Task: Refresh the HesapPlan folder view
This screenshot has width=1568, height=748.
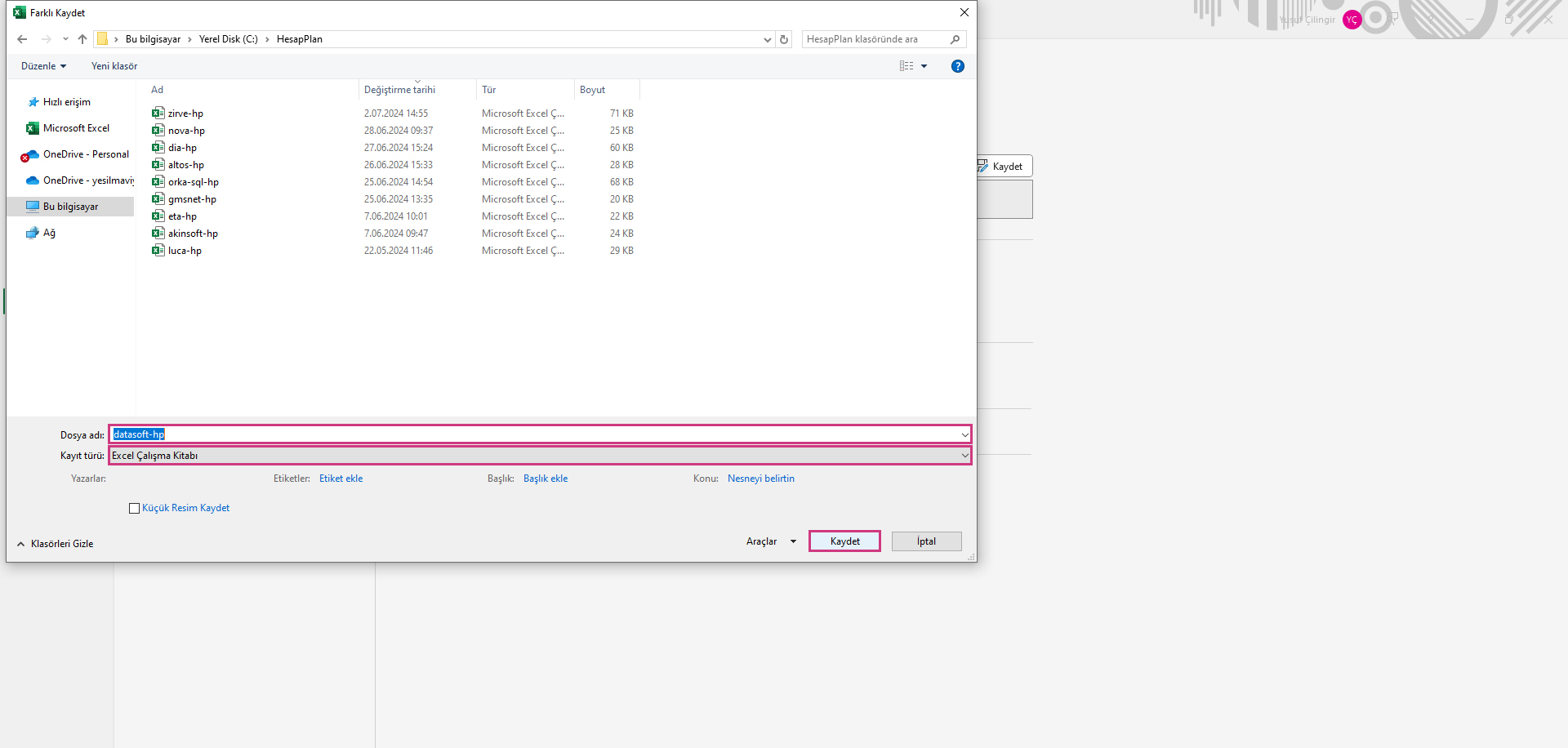Action: pyautogui.click(x=784, y=39)
